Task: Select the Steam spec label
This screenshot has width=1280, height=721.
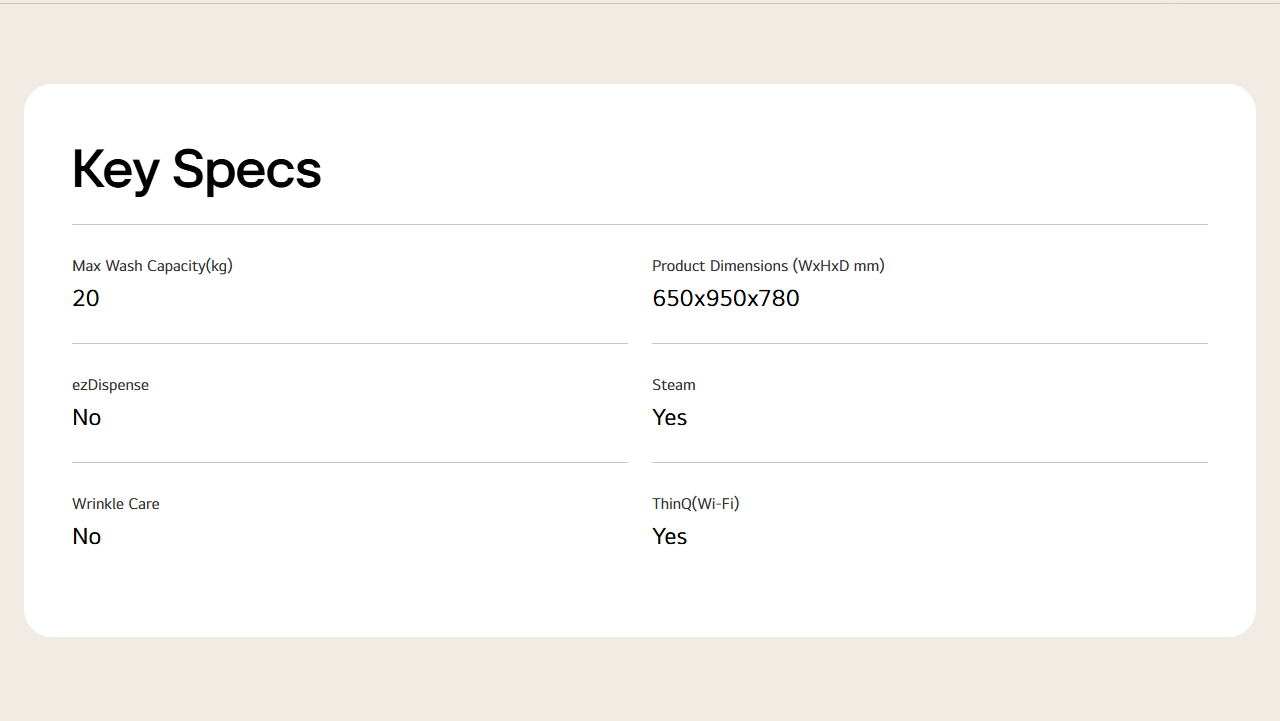Action: 673,385
